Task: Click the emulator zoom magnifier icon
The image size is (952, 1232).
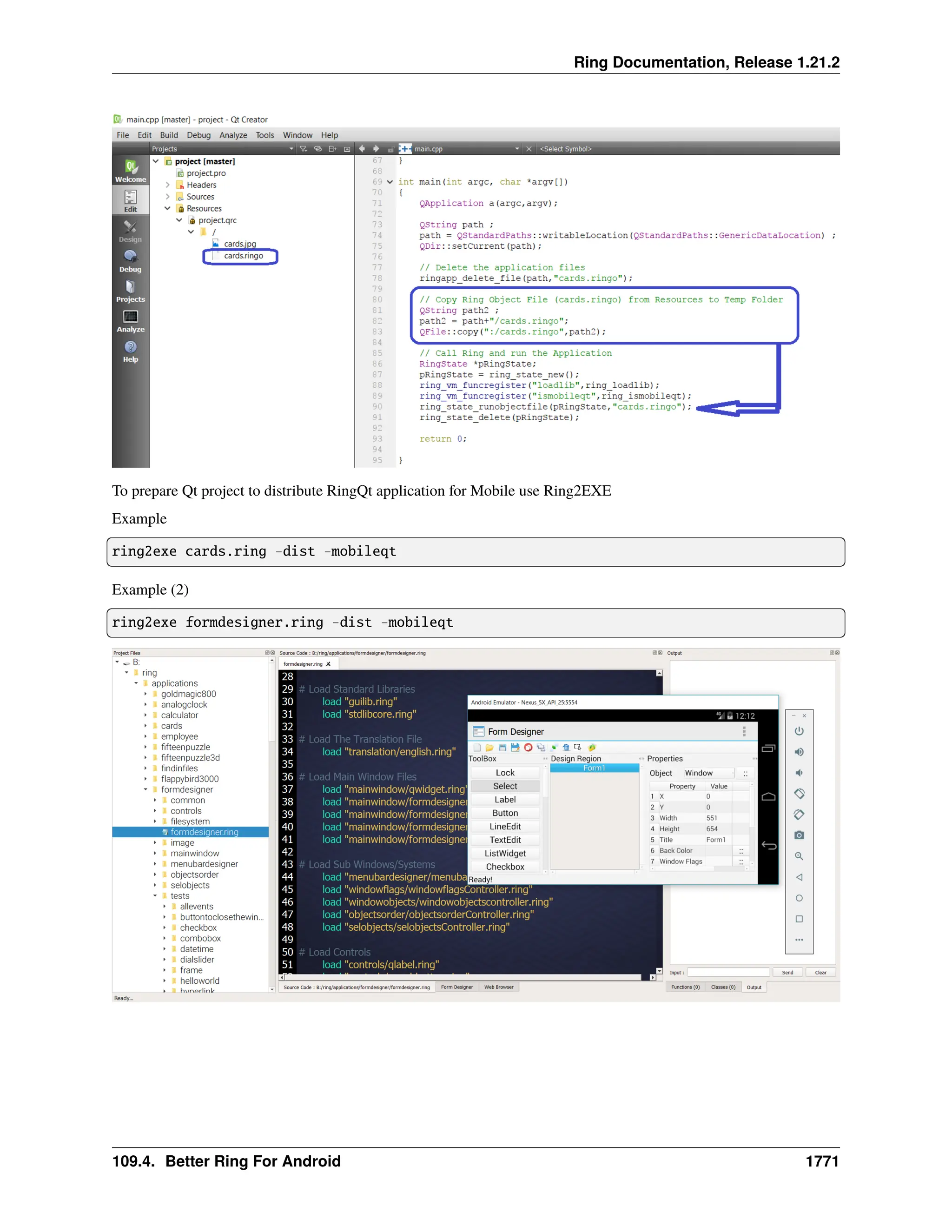Action: (799, 856)
